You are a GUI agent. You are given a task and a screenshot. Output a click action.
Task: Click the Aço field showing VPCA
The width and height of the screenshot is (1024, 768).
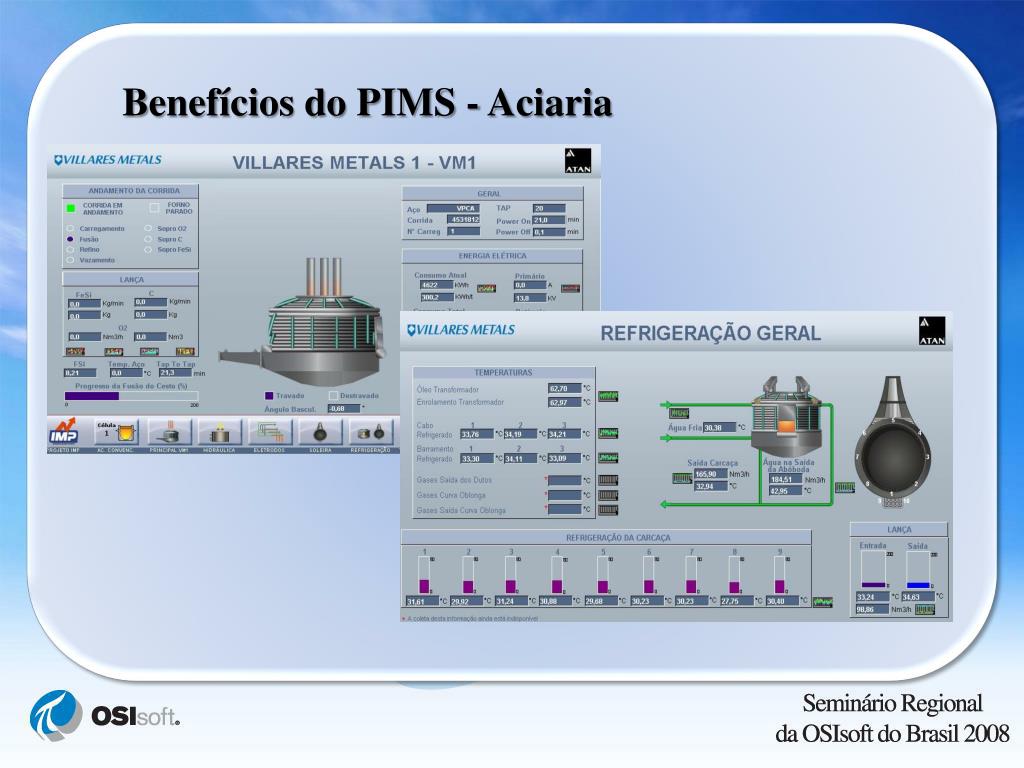tap(453, 208)
